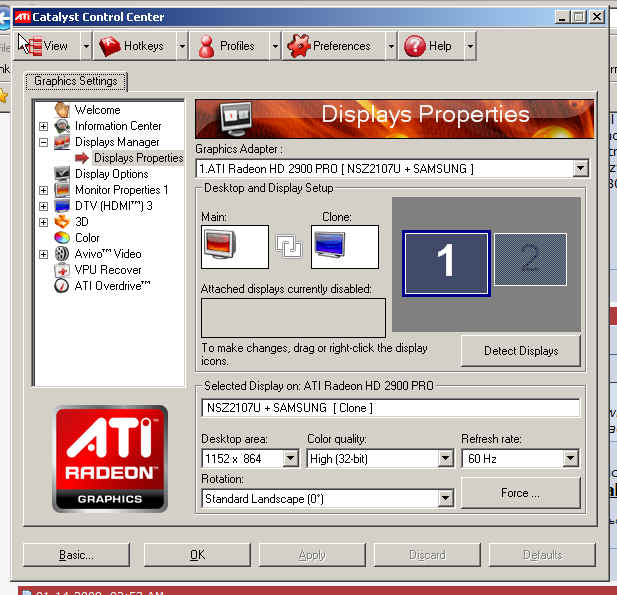Open the View dropdown arrow
This screenshot has width=617, height=595.
tap(86, 46)
